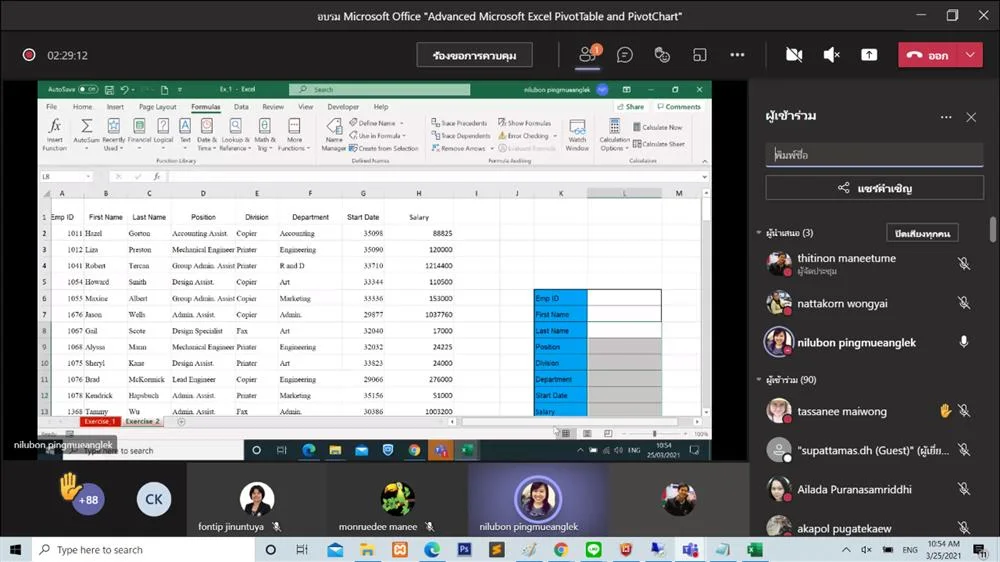1000x562 pixels.
Task: Click fontip jinuntuya video tile
Action: click(257, 499)
